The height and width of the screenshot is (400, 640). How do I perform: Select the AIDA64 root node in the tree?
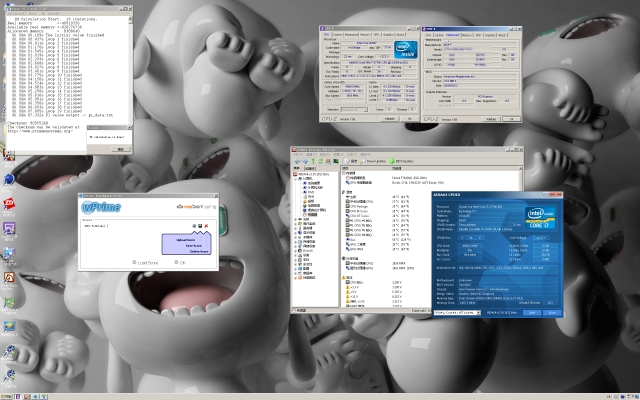click(x=313, y=174)
